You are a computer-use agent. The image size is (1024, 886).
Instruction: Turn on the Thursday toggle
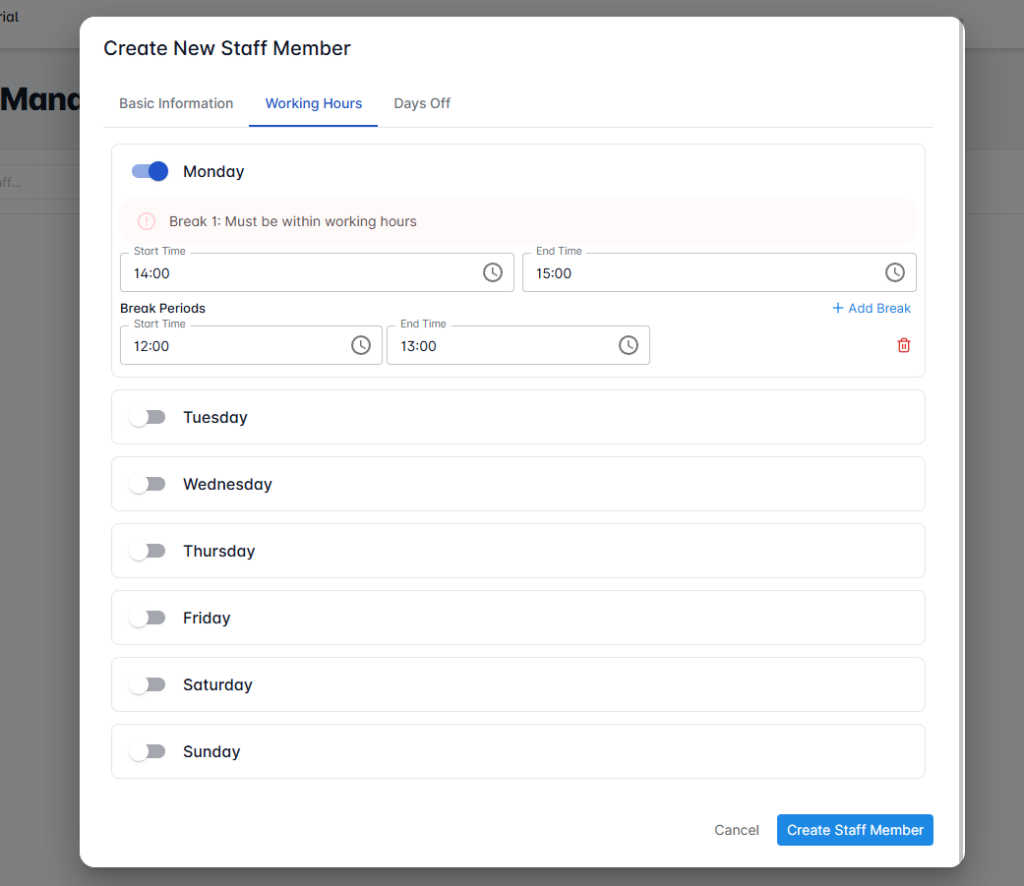tap(148, 551)
